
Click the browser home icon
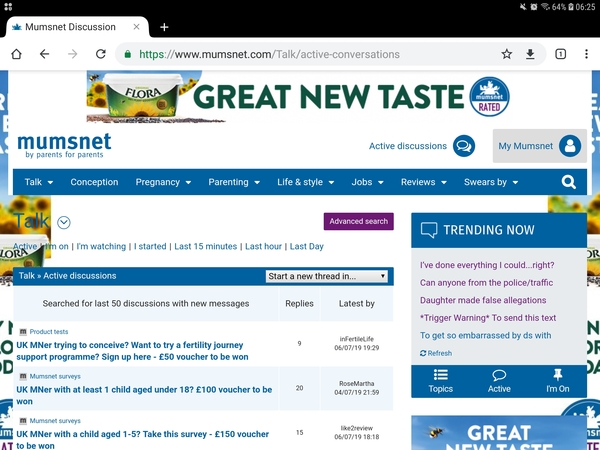pos(16,54)
